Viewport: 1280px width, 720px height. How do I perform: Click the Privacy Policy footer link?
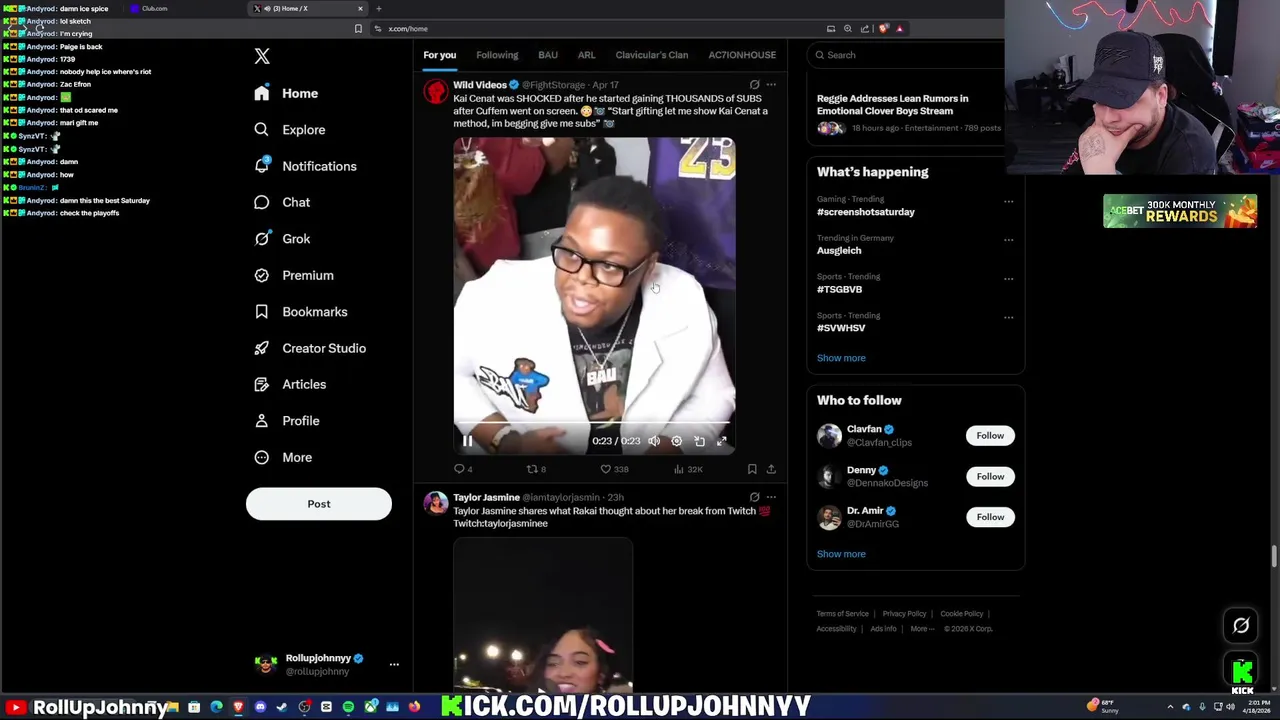click(904, 614)
